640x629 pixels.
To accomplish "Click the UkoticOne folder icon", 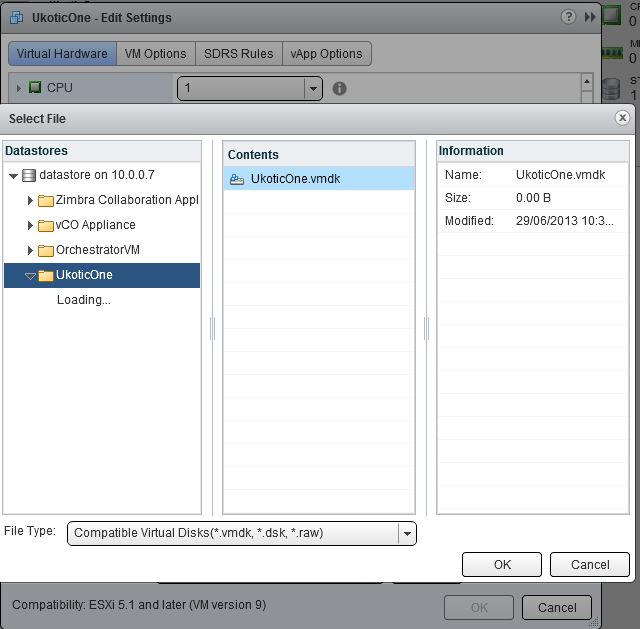I will coord(46,276).
